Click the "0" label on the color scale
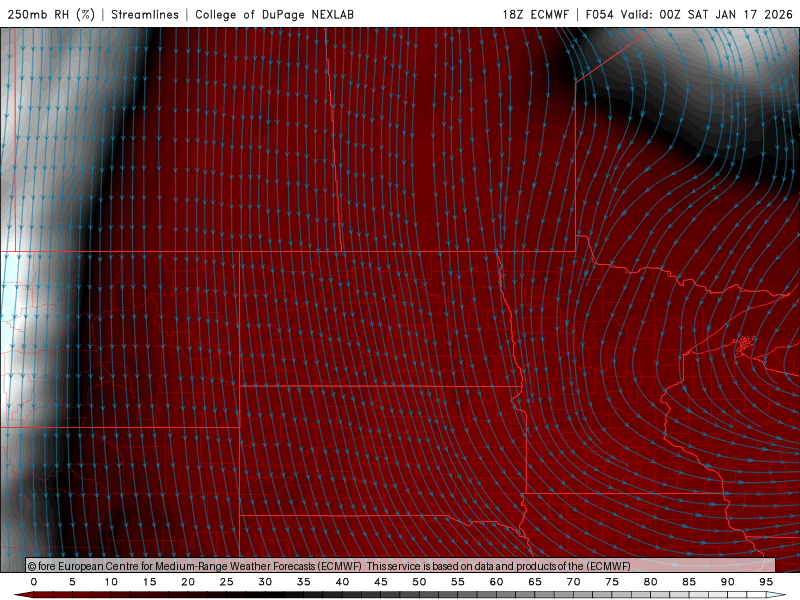 [34, 582]
